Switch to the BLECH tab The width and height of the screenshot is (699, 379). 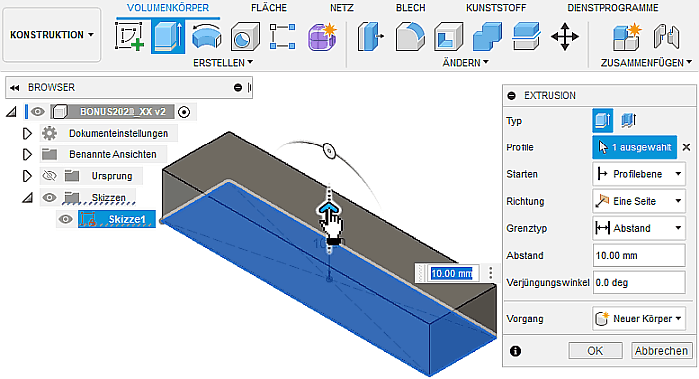click(411, 8)
